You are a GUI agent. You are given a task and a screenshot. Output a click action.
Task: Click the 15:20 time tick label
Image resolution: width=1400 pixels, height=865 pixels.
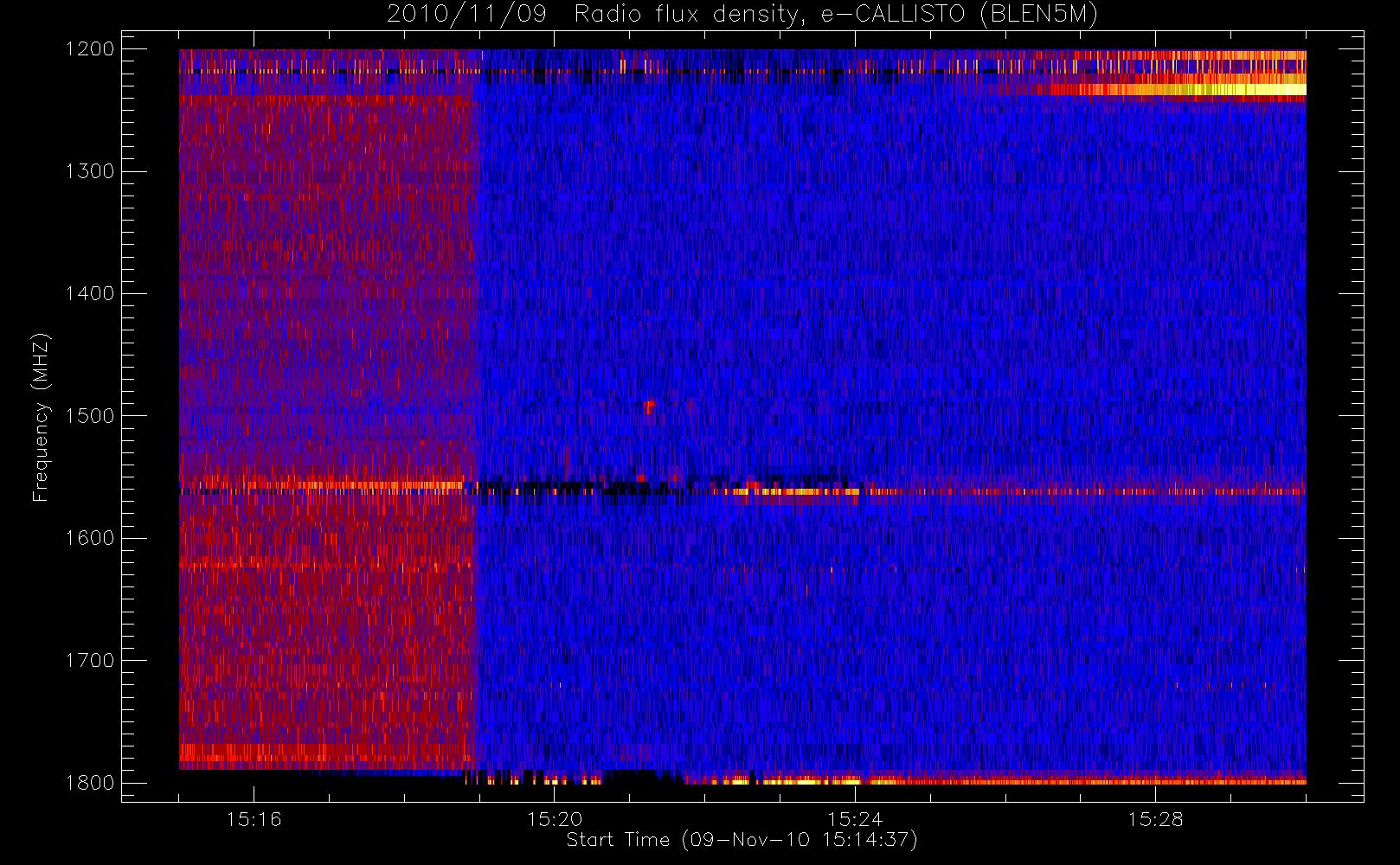pyautogui.click(x=554, y=819)
